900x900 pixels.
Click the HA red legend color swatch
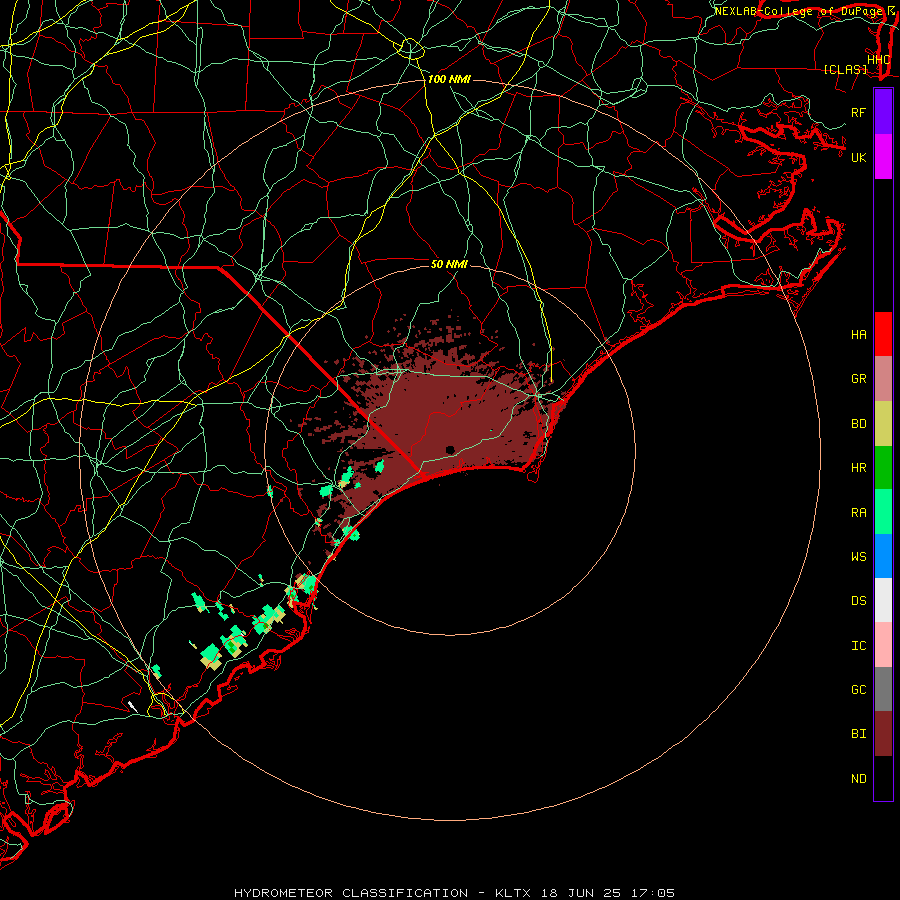coord(883,334)
